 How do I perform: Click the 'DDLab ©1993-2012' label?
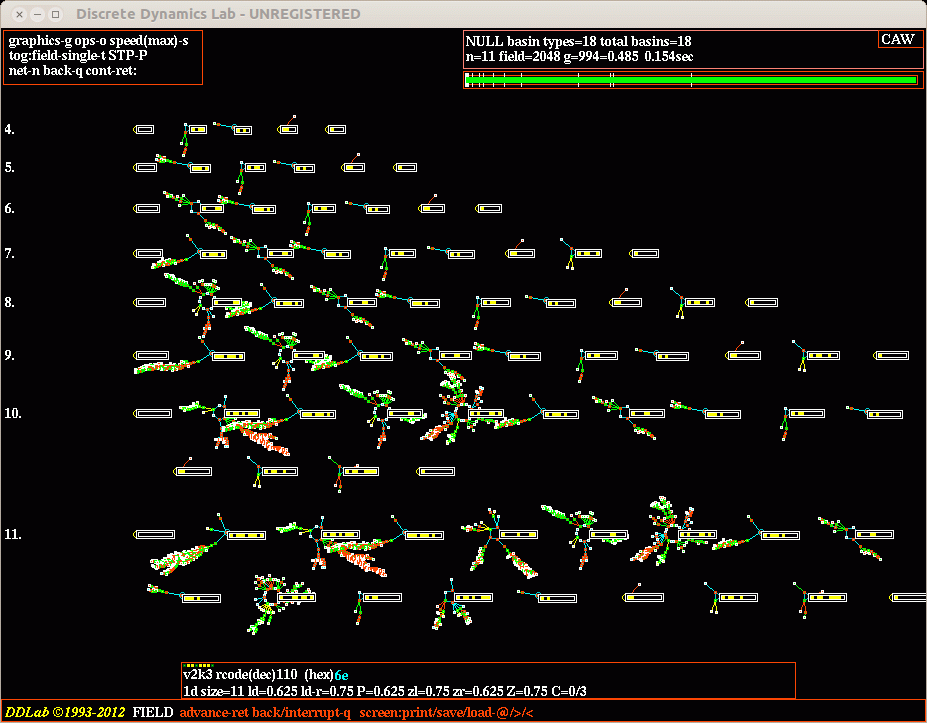65,712
